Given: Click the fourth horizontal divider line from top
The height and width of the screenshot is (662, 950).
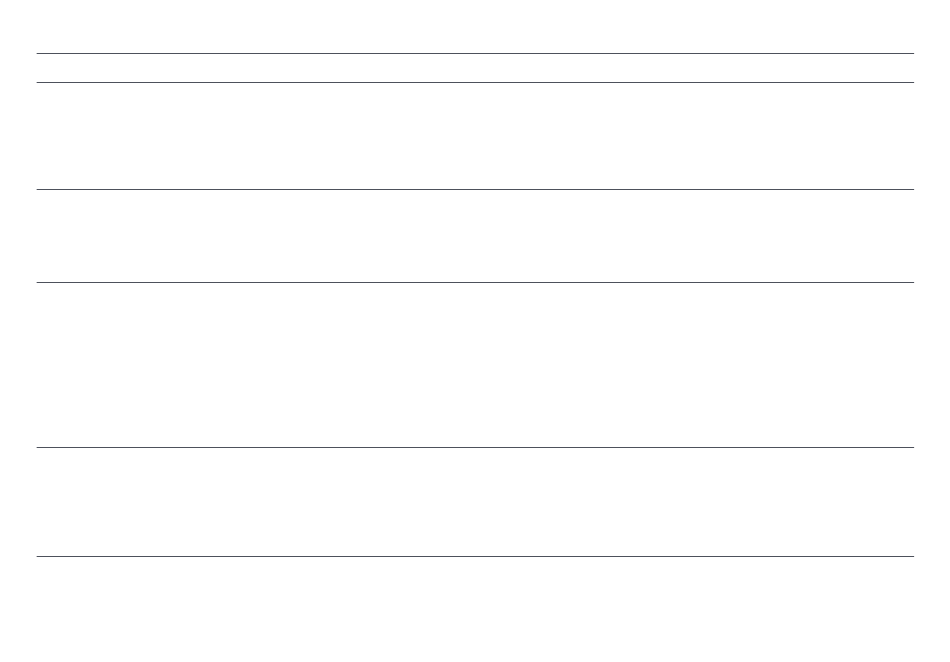Looking at the screenshot, I should [x=475, y=282].
